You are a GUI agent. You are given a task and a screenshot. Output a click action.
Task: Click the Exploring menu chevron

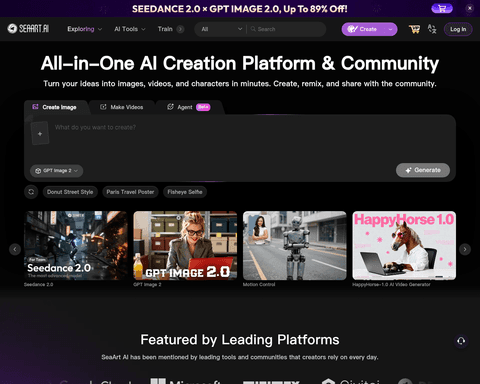point(100,29)
